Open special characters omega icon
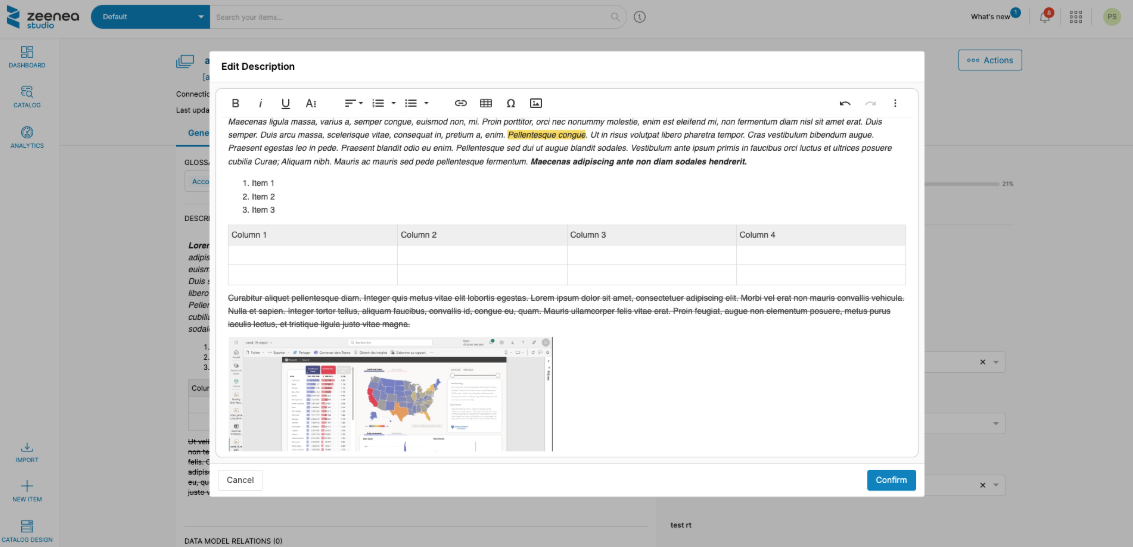Viewport: 1133px width, 547px height. pyautogui.click(x=511, y=103)
